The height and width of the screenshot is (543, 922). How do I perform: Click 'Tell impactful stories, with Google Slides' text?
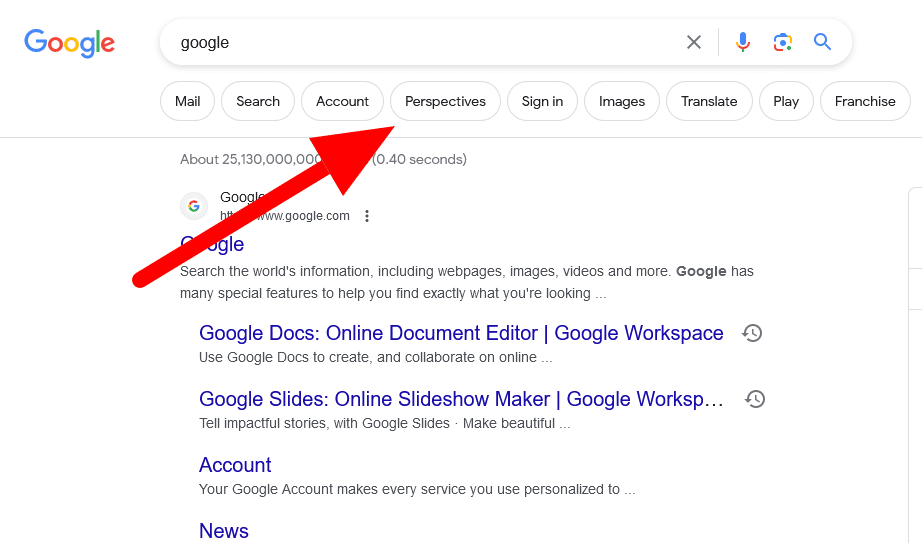click(385, 423)
